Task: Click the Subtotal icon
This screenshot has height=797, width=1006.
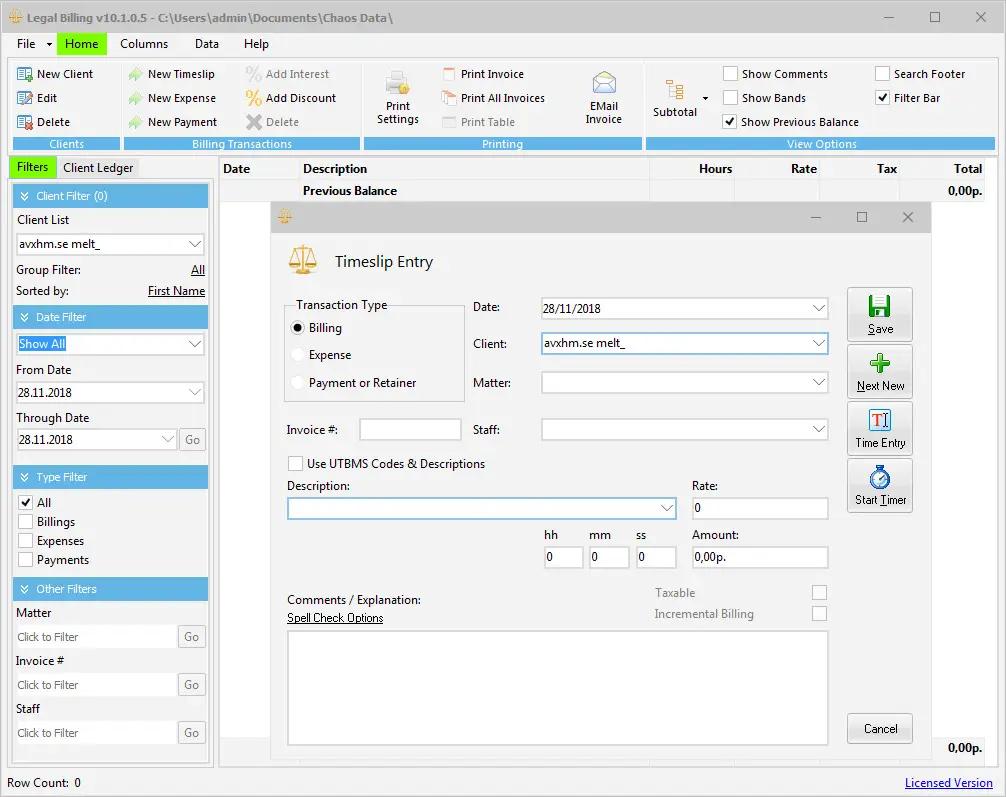Action: pos(674,90)
